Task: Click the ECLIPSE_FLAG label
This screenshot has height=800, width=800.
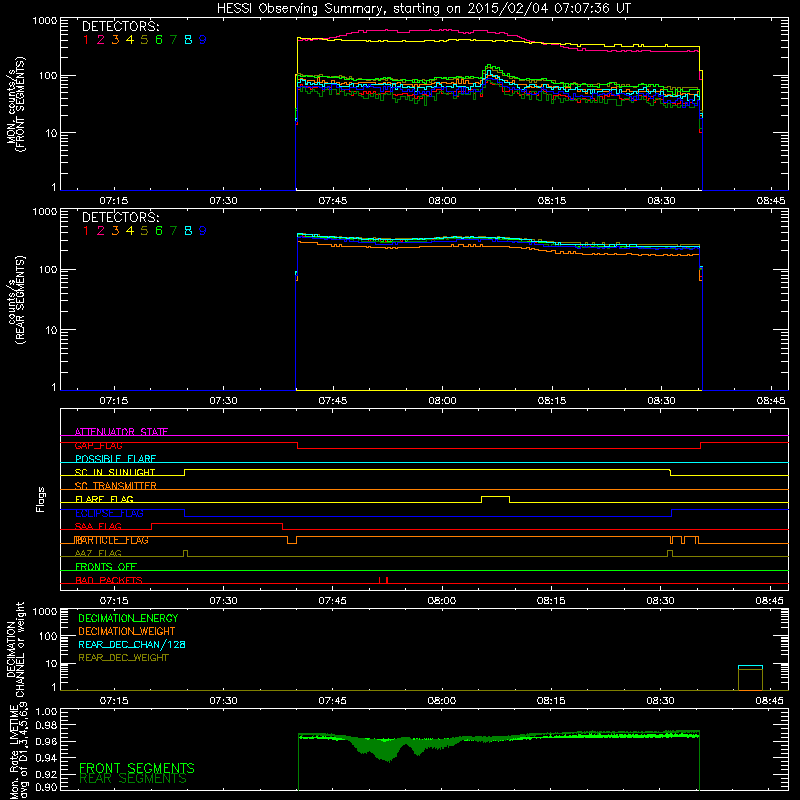Action: pyautogui.click(x=109, y=513)
